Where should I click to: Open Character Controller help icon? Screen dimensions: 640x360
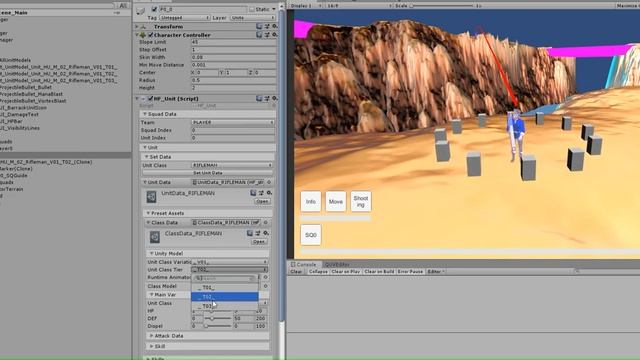259,35
